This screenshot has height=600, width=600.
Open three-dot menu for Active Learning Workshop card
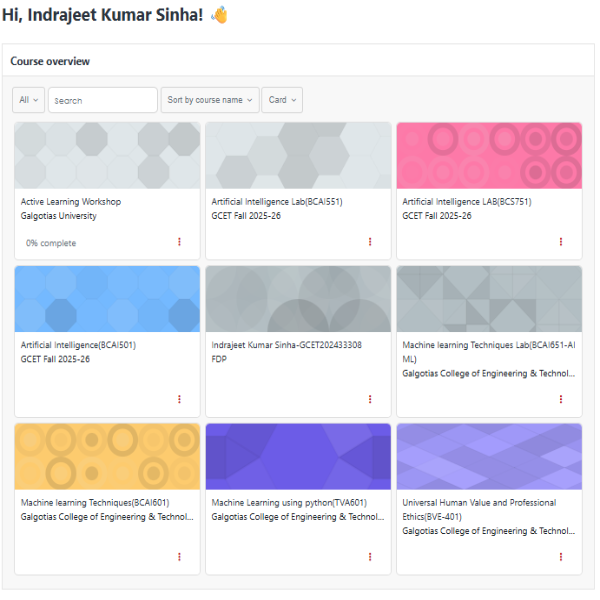click(x=180, y=242)
